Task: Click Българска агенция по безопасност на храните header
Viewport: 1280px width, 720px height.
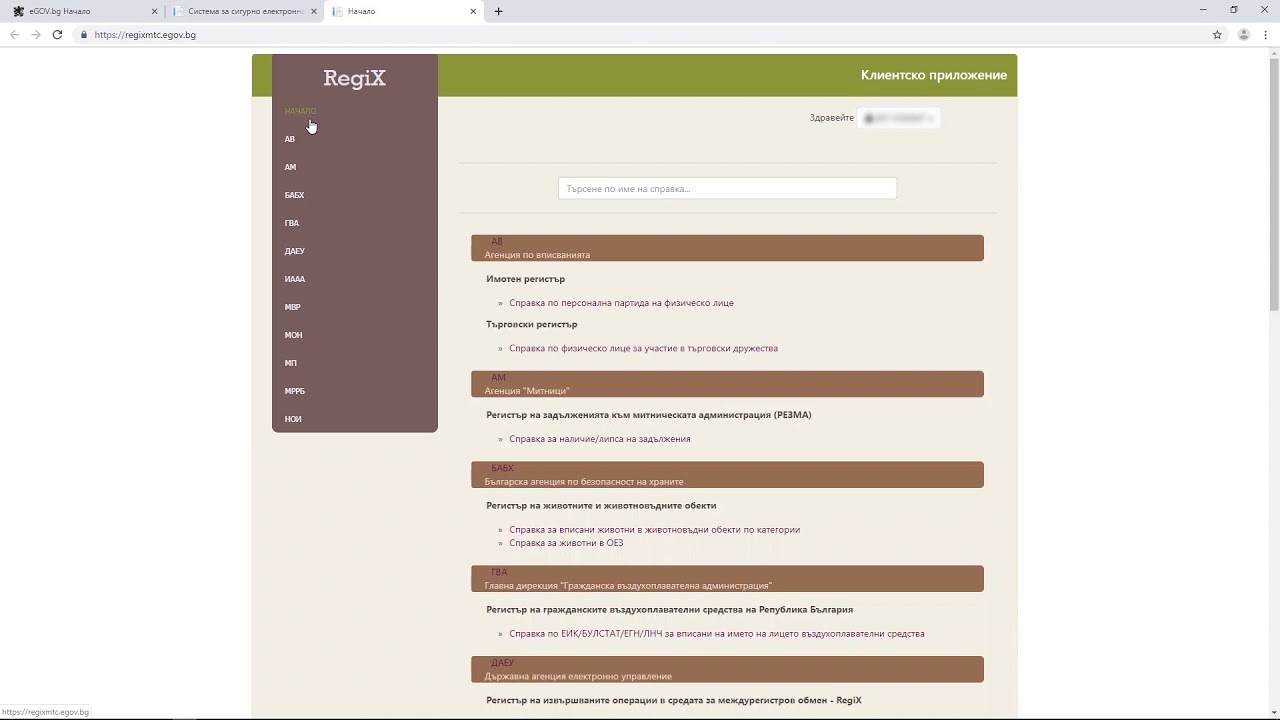Action: [727, 475]
